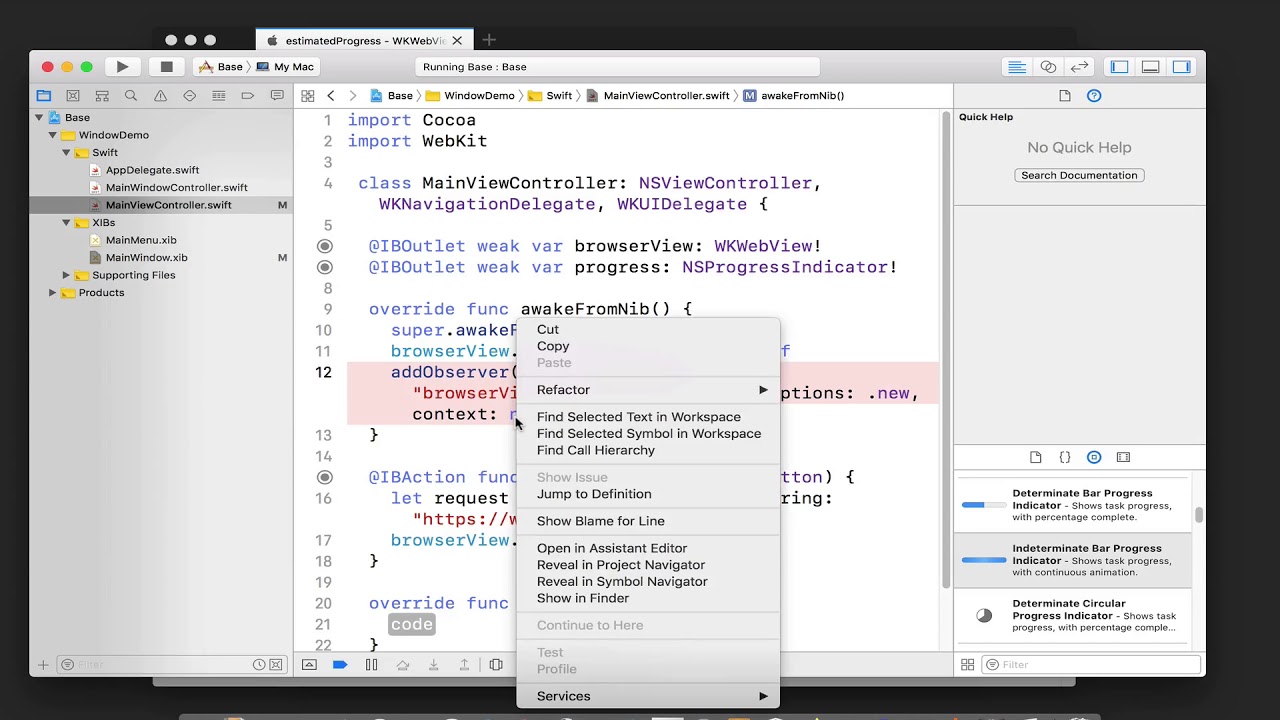The image size is (1280, 720).
Task: Add new browser tab with plus
Action: 489,40
